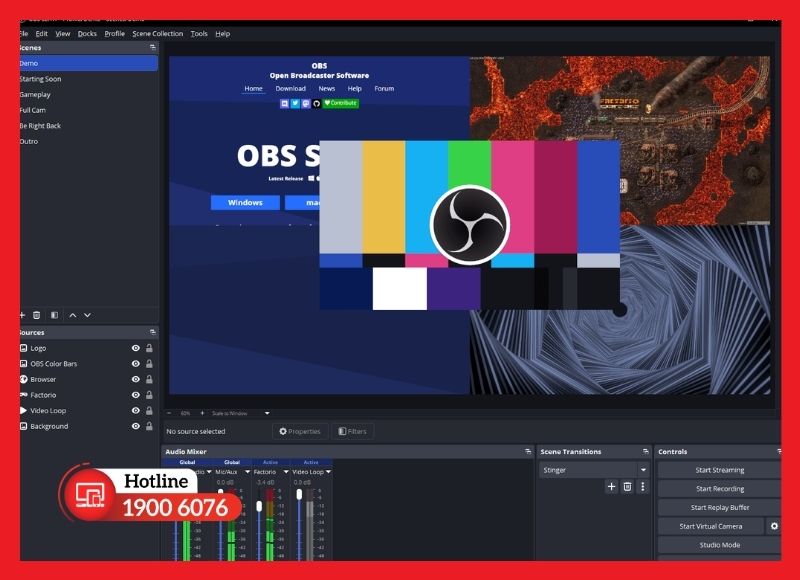Viewport: 800px width, 580px height.
Task: Click the OBS Color Bars source icon
Action: coord(23,364)
